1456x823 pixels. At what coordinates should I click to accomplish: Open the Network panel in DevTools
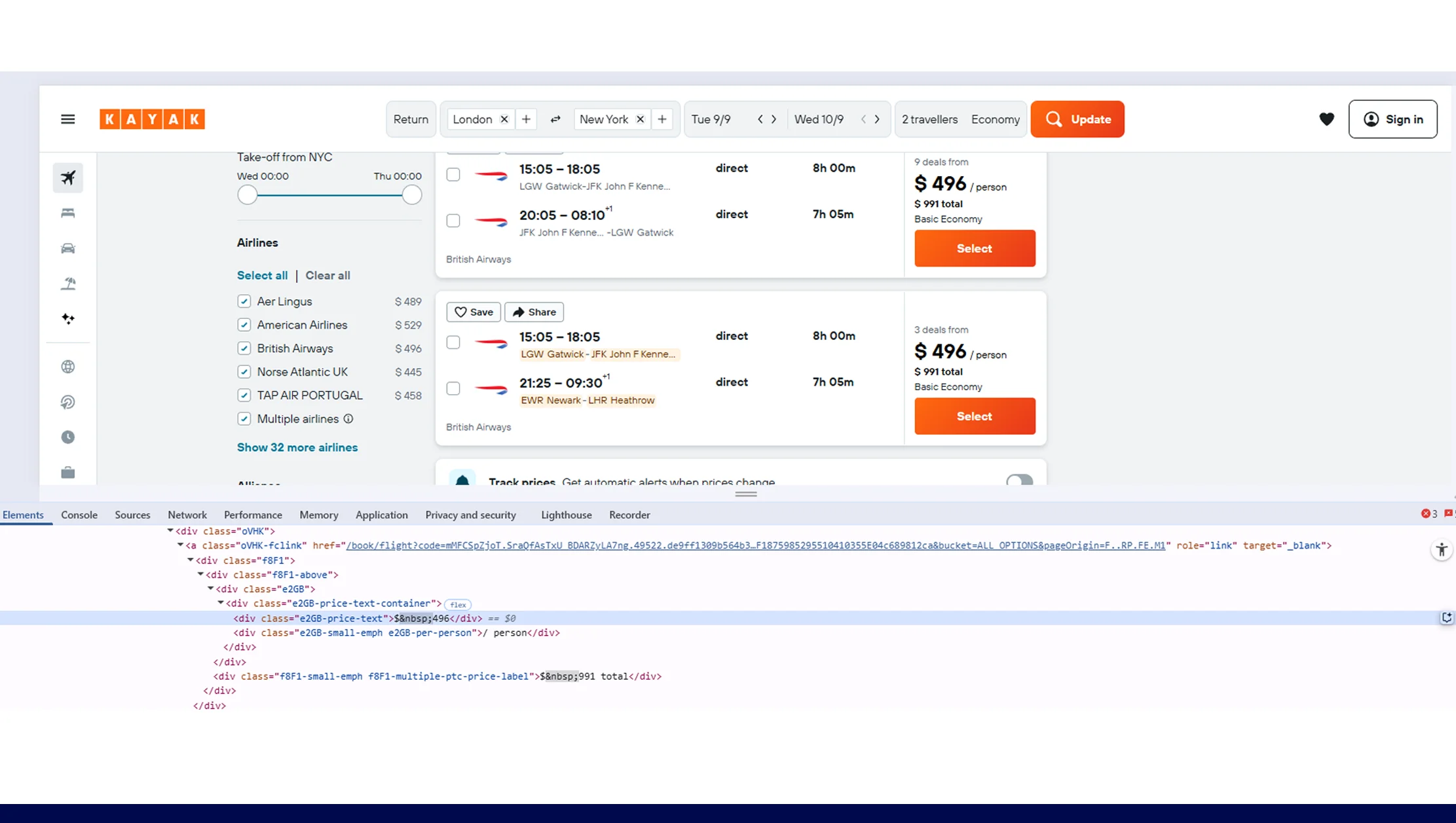(x=187, y=515)
